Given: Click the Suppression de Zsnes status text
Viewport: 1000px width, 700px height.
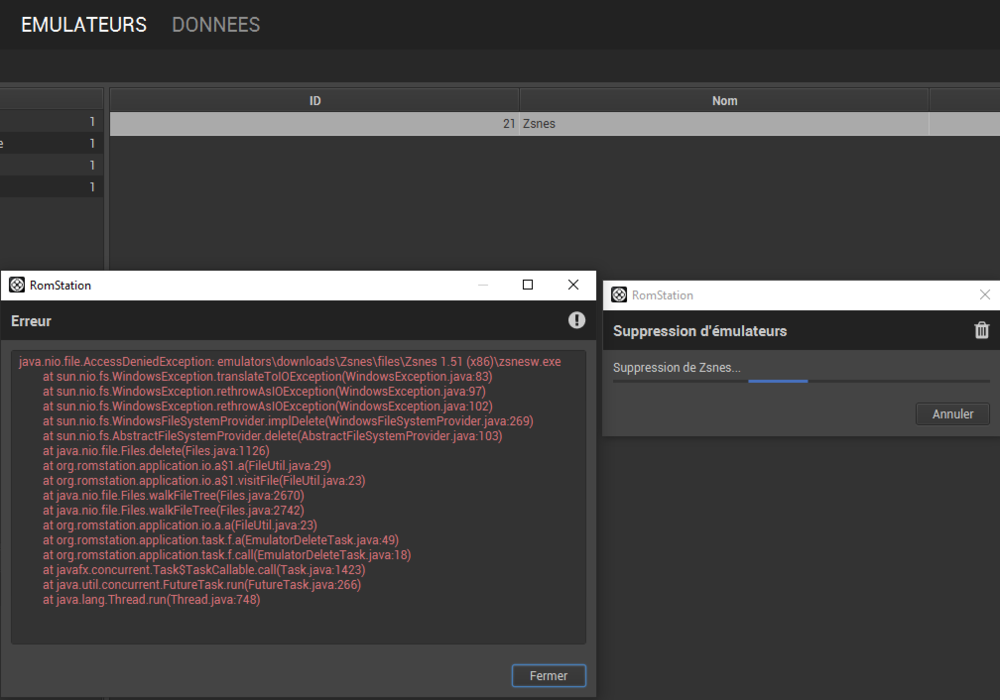Looking at the screenshot, I should [677, 367].
